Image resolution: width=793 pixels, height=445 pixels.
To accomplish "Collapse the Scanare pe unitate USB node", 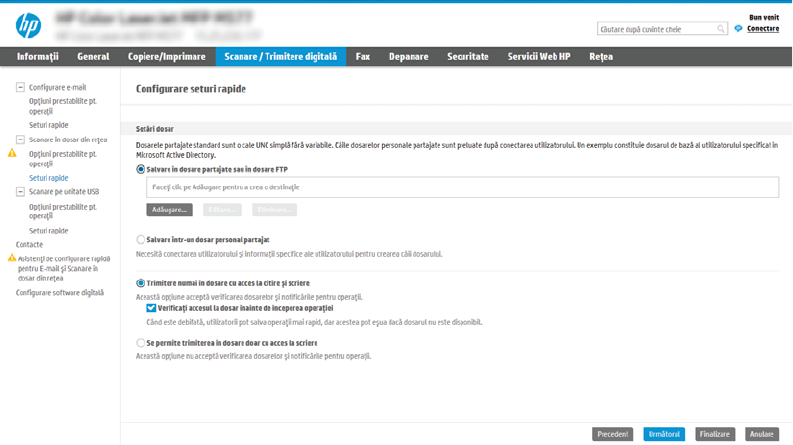I will (x=20, y=192).
